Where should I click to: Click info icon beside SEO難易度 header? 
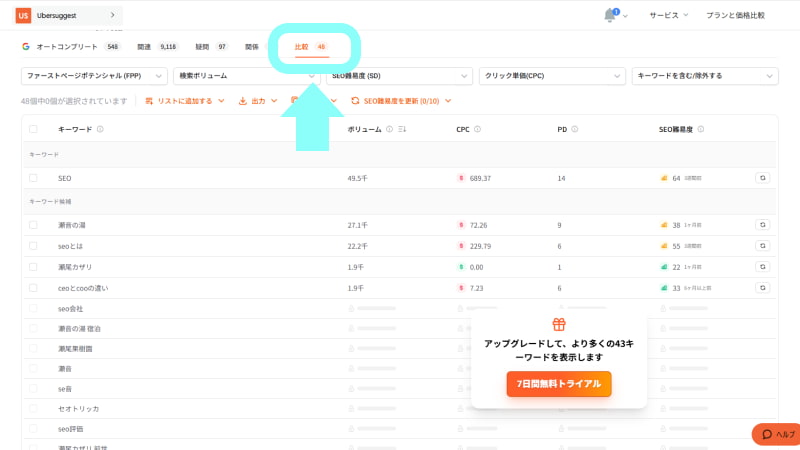click(x=701, y=129)
